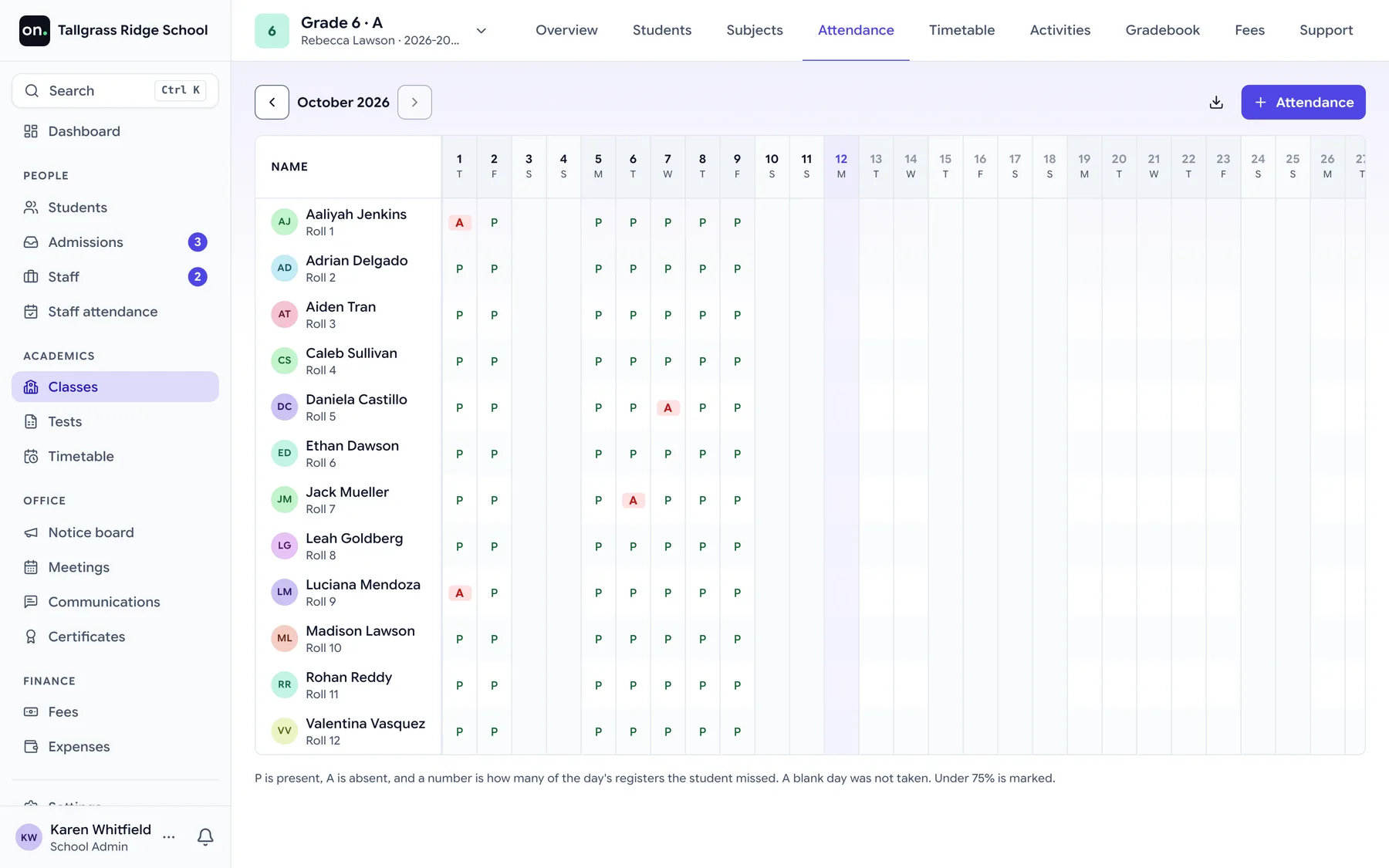Advance to next month with right chevron
Viewport: 1389px width, 868px height.
414,102
